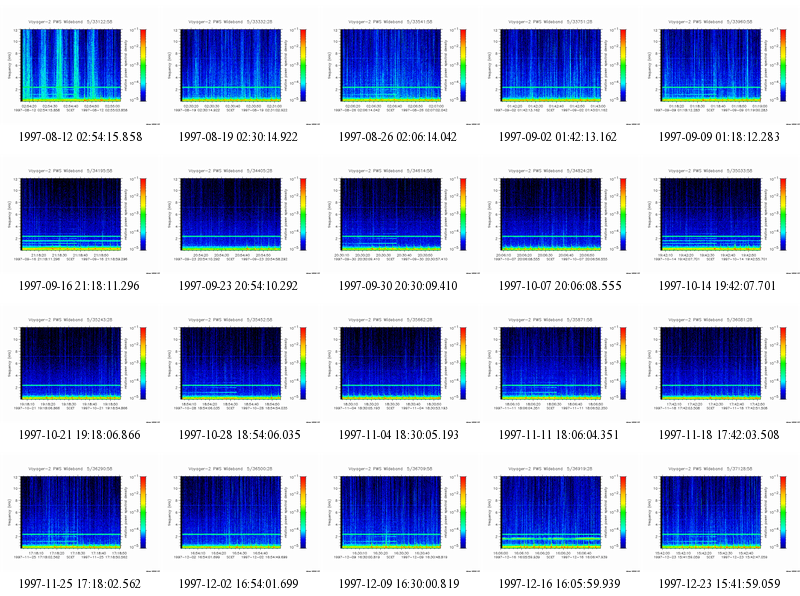The height and width of the screenshot is (596, 800).
Task: Click the caption text 1997-08-19 02:30:14.922
Action: click(238, 137)
